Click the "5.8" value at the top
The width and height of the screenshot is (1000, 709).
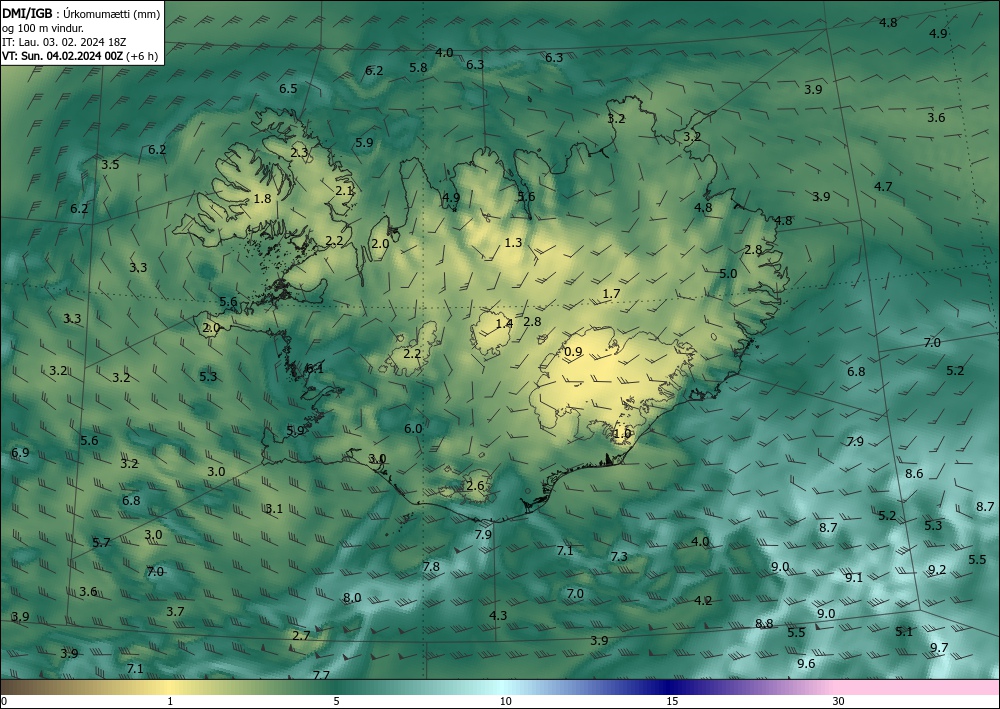(418, 67)
